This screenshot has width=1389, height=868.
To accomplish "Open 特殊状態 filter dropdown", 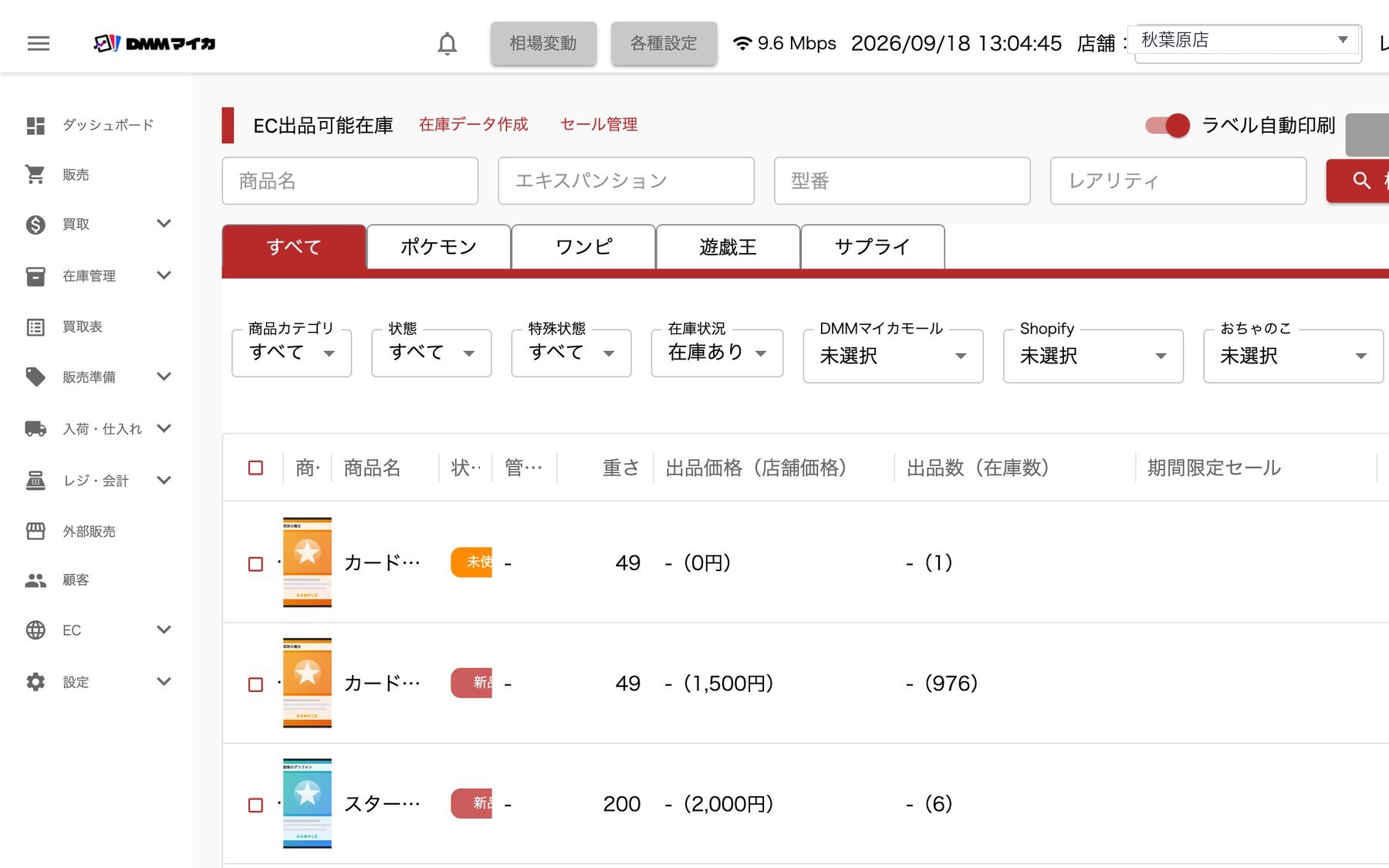I will [571, 353].
